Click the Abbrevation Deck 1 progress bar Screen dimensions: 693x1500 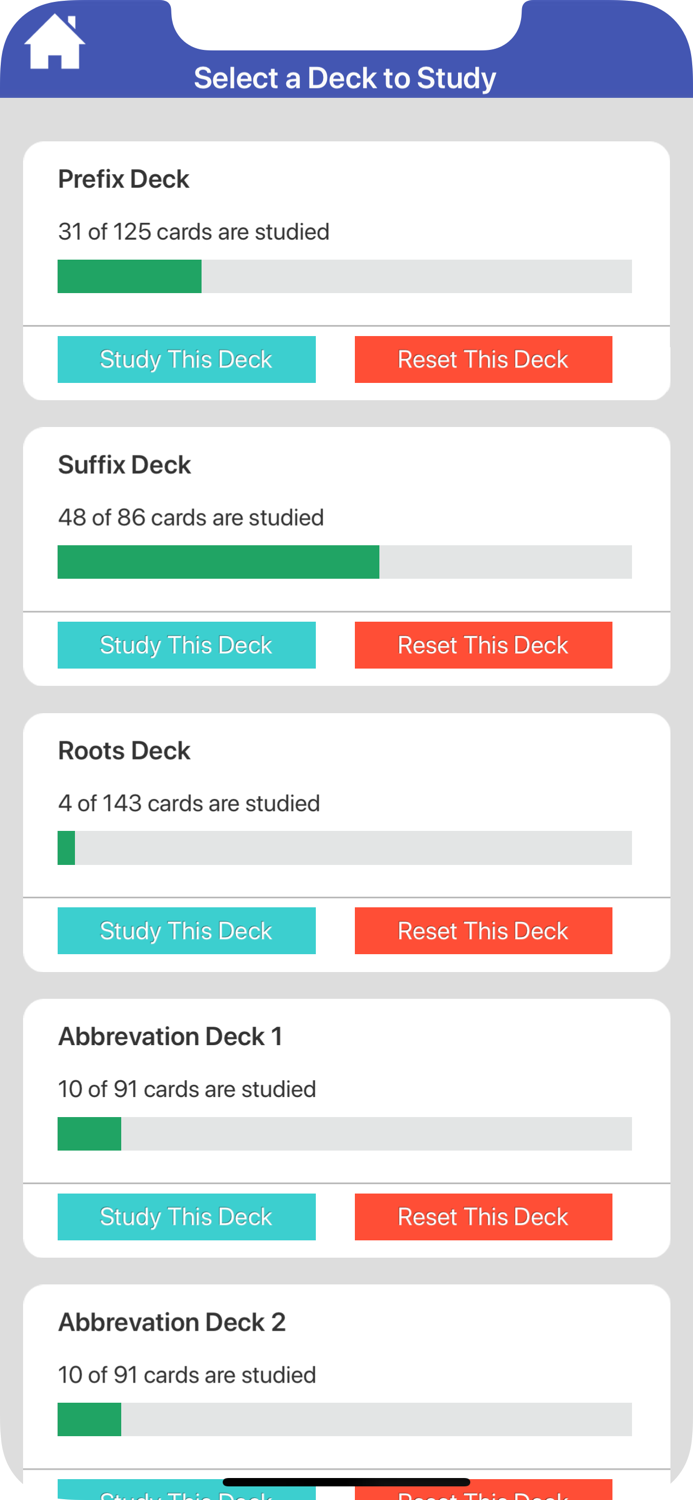point(344,1133)
